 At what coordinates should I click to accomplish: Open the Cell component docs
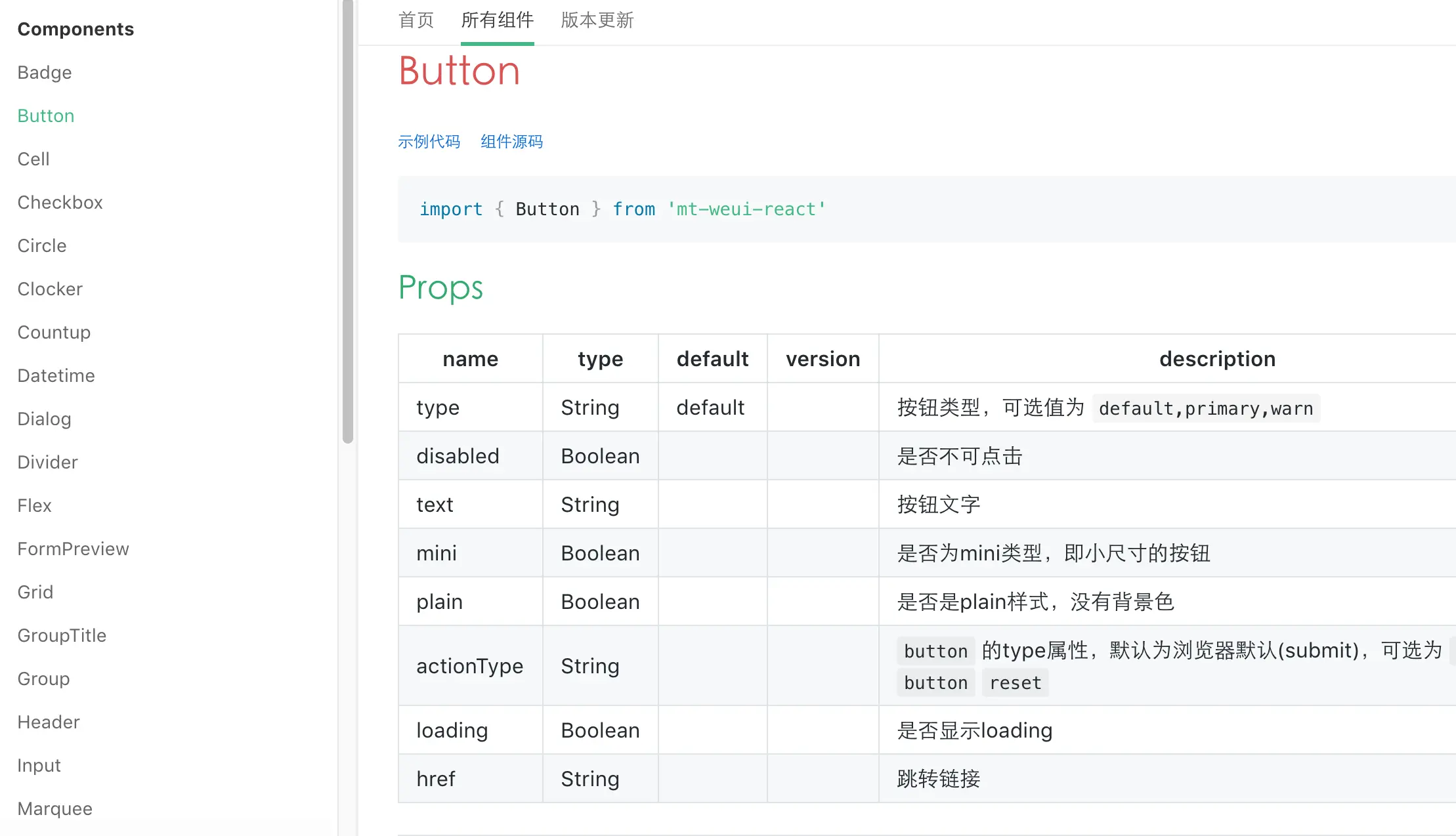point(33,159)
